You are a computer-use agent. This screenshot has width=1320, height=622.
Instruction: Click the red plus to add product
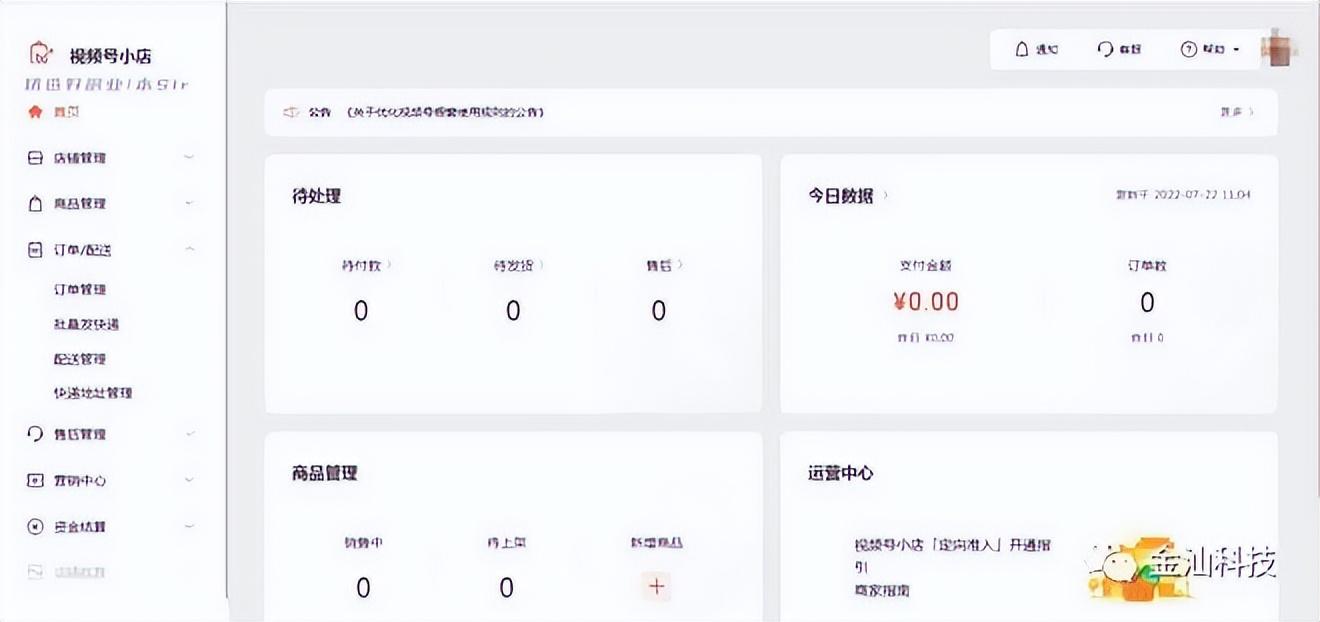(656, 586)
